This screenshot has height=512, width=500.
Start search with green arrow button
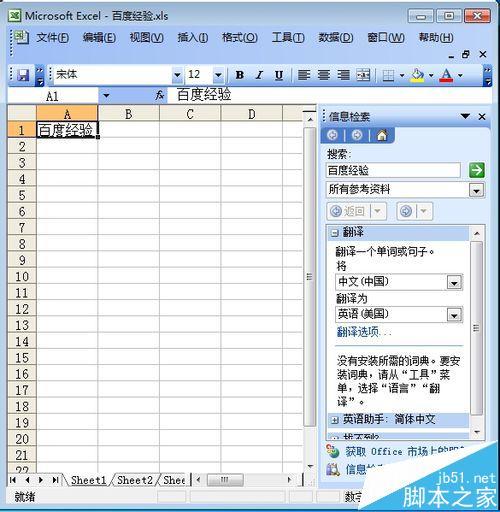[x=477, y=170]
